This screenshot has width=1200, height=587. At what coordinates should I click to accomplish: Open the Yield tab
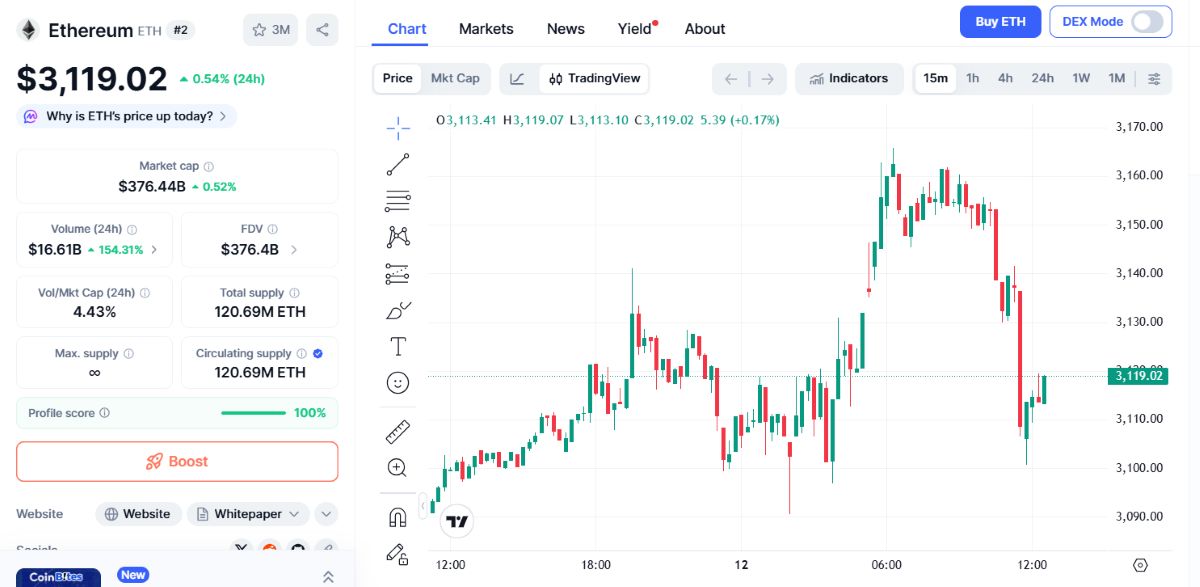point(633,29)
